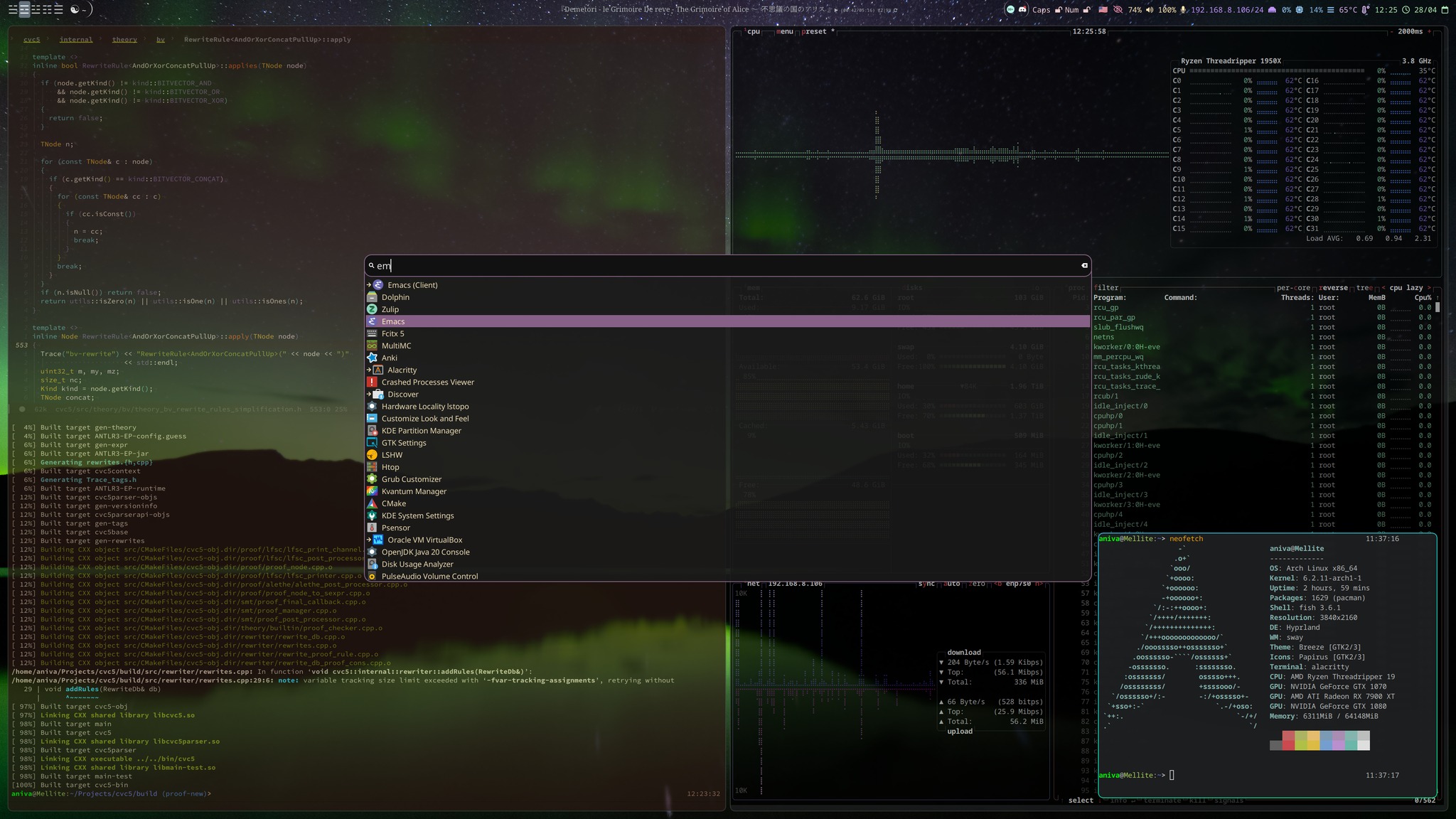Switch to the first workspace in top bar
Viewport: 1456px width, 819px height.
click(13, 9)
